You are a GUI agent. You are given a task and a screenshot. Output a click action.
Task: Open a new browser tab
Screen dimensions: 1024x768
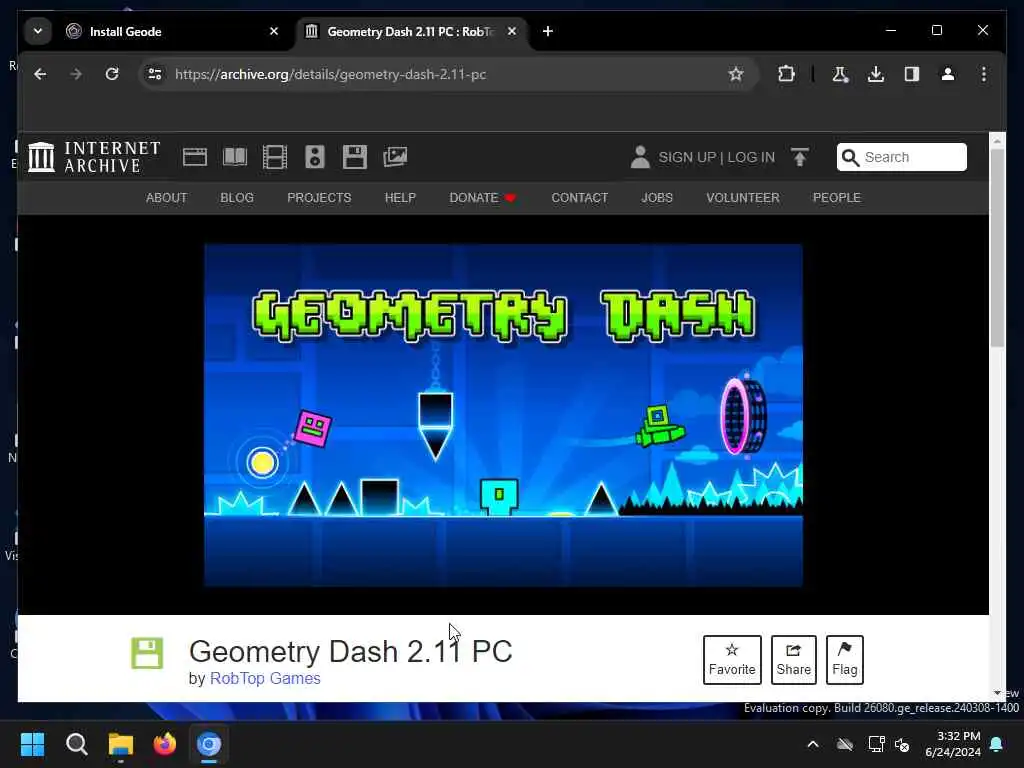tap(548, 31)
